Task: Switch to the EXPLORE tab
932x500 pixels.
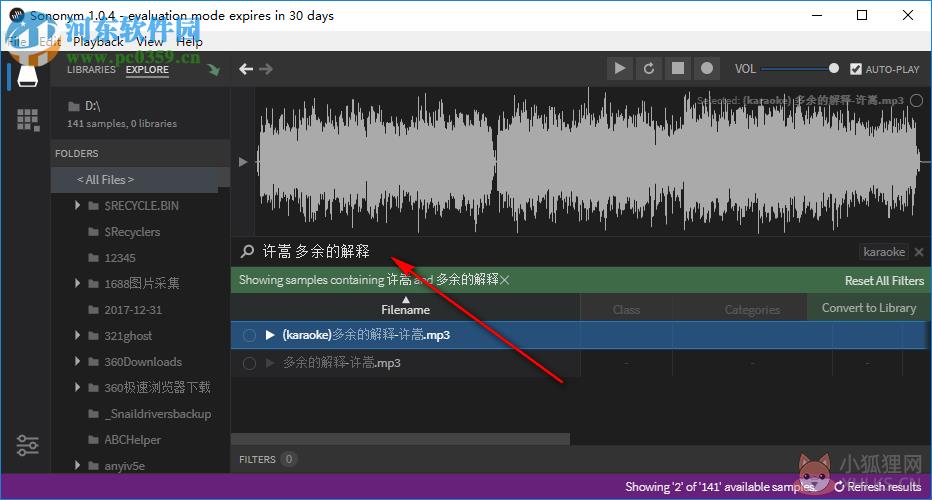Action: tap(147, 70)
